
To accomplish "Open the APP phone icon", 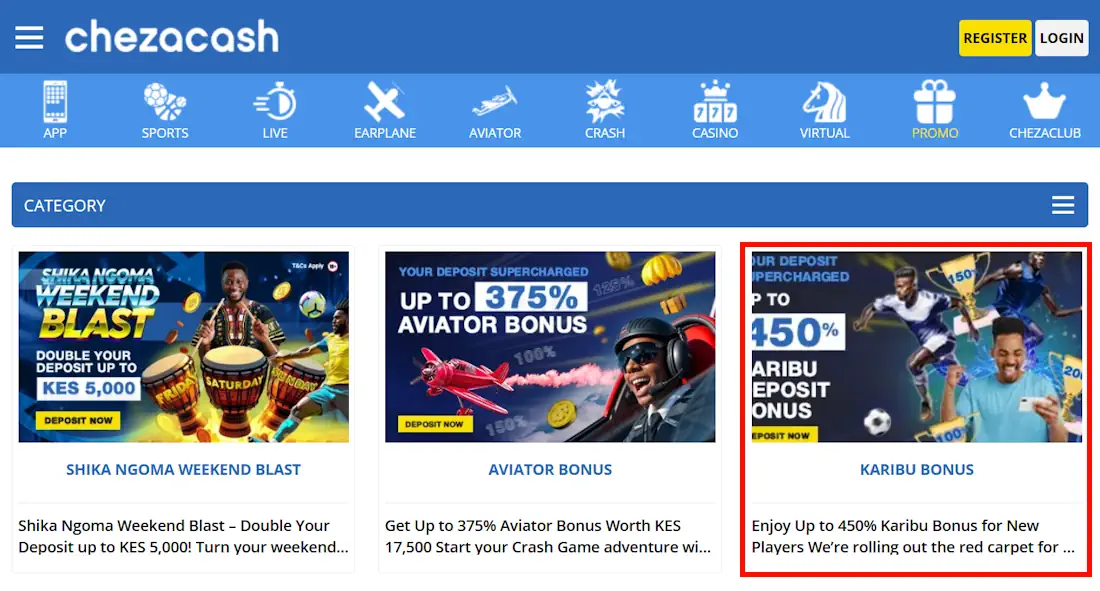I will (55, 102).
